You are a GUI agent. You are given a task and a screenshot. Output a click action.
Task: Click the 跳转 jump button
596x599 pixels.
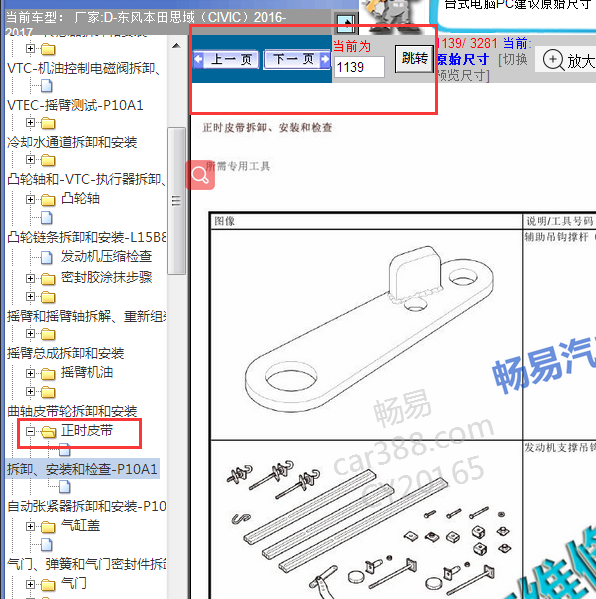coord(415,59)
